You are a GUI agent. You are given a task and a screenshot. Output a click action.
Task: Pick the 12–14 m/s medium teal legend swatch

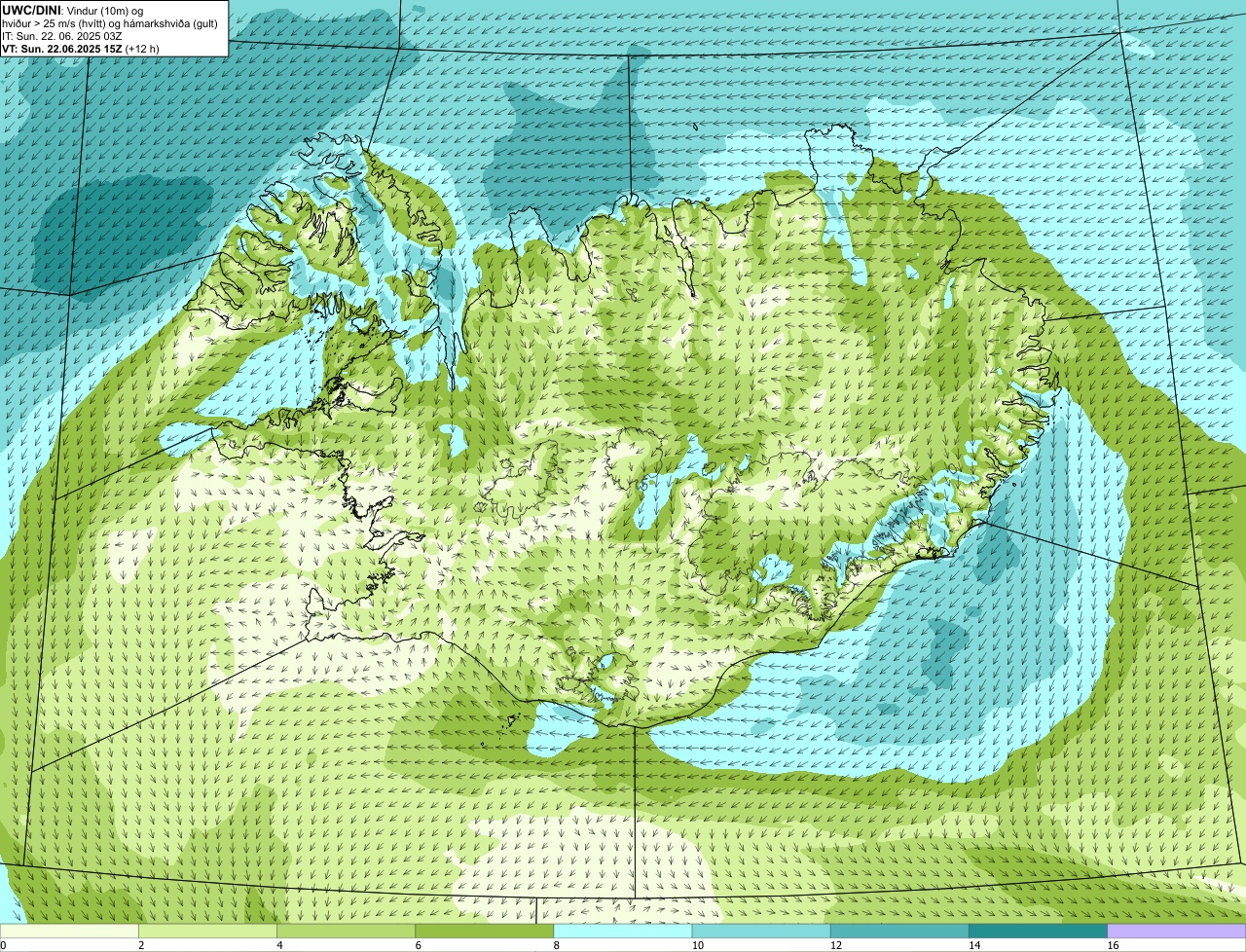coord(899,932)
